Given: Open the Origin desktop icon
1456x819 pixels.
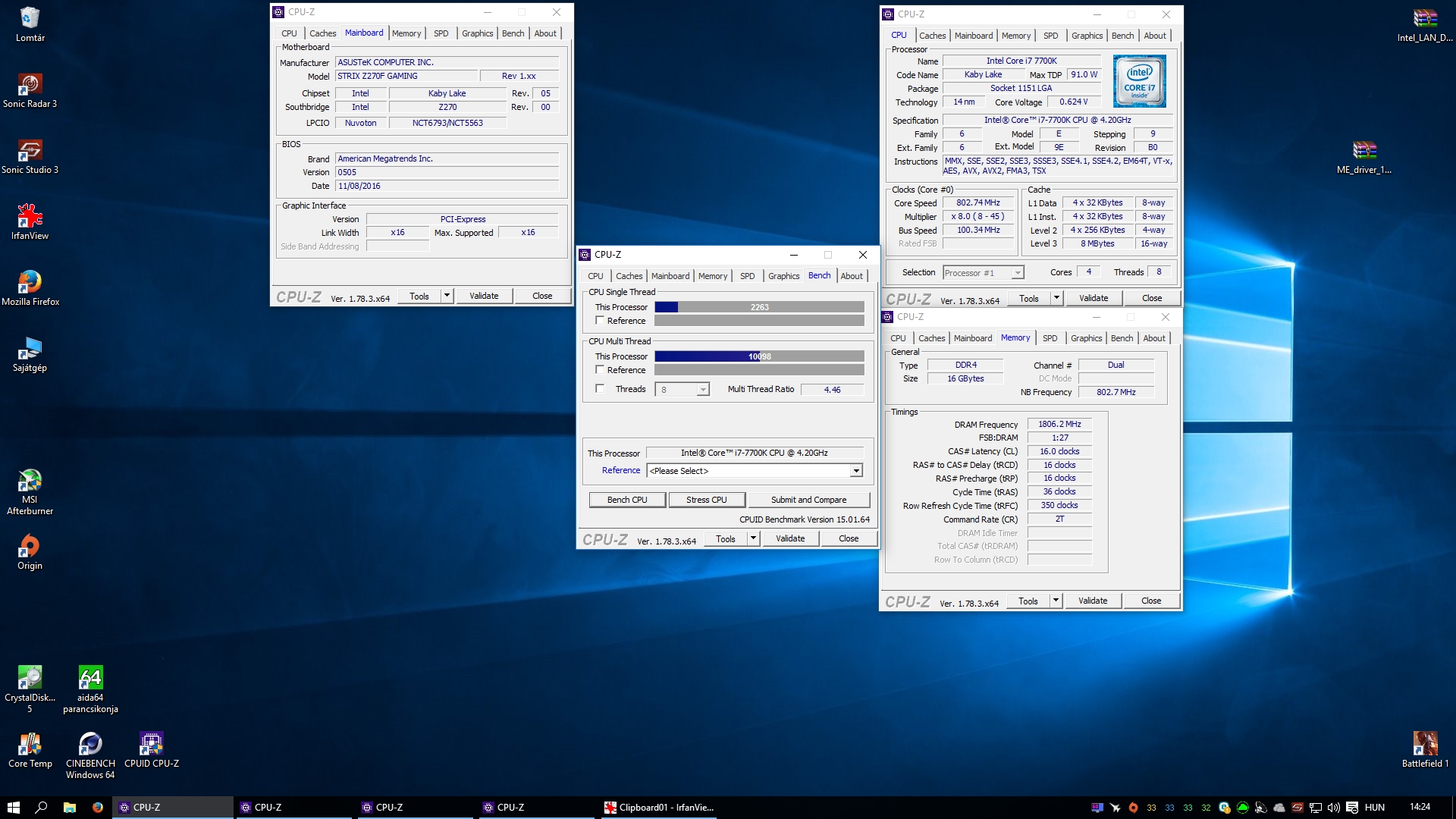Looking at the screenshot, I should (30, 552).
